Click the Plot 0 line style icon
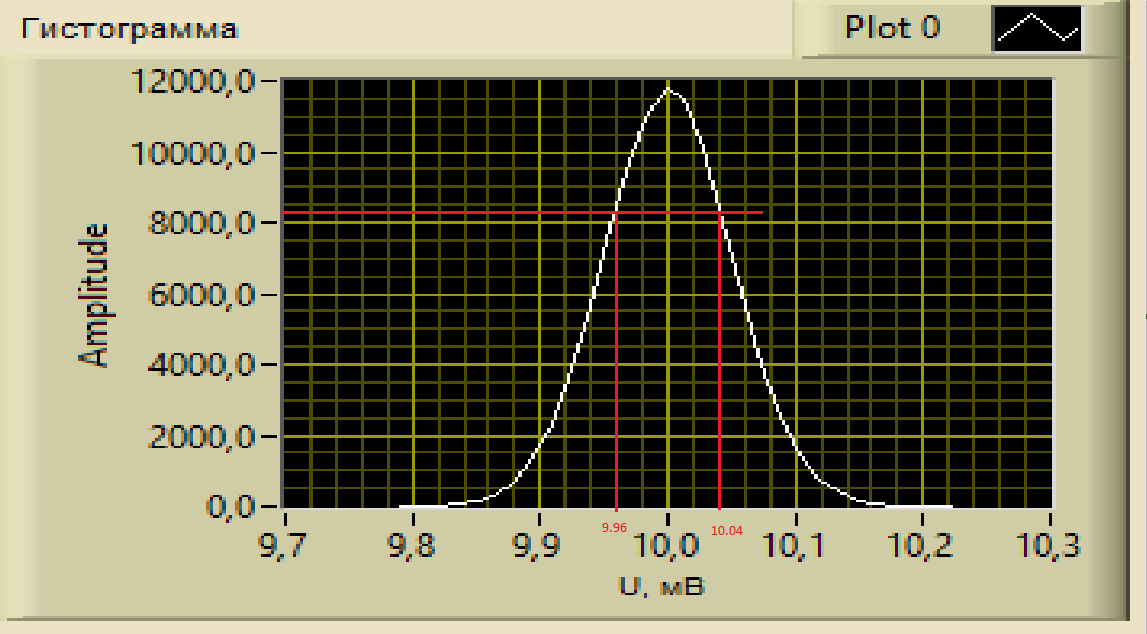The image size is (1147, 634). [1037, 29]
